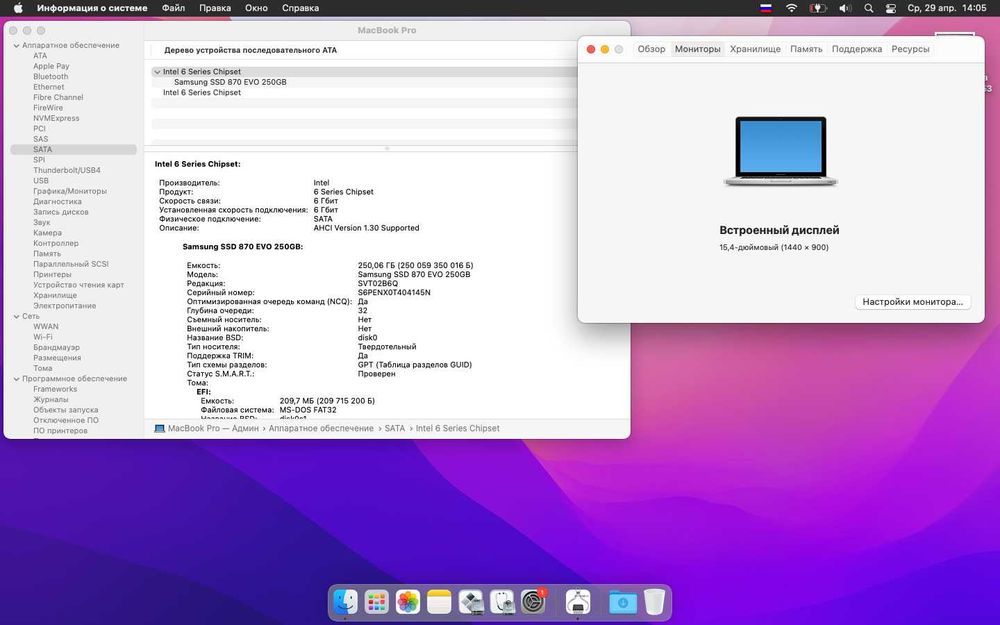
Task: Click the serial number S6PENX0T404145N
Action: coord(393,293)
